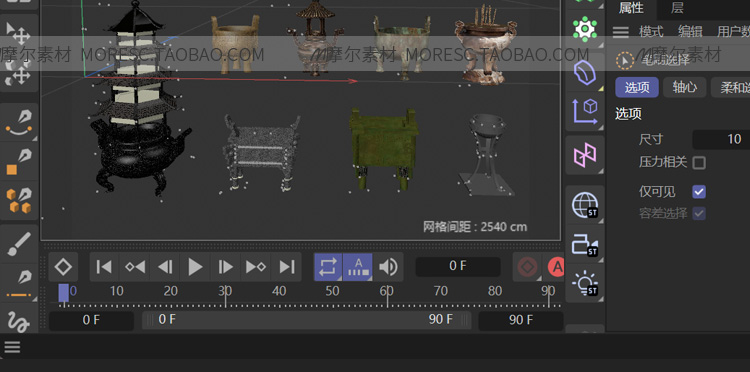Viewport: 750px width, 372px height.
Task: Jump to next keyframe
Action: [256, 267]
